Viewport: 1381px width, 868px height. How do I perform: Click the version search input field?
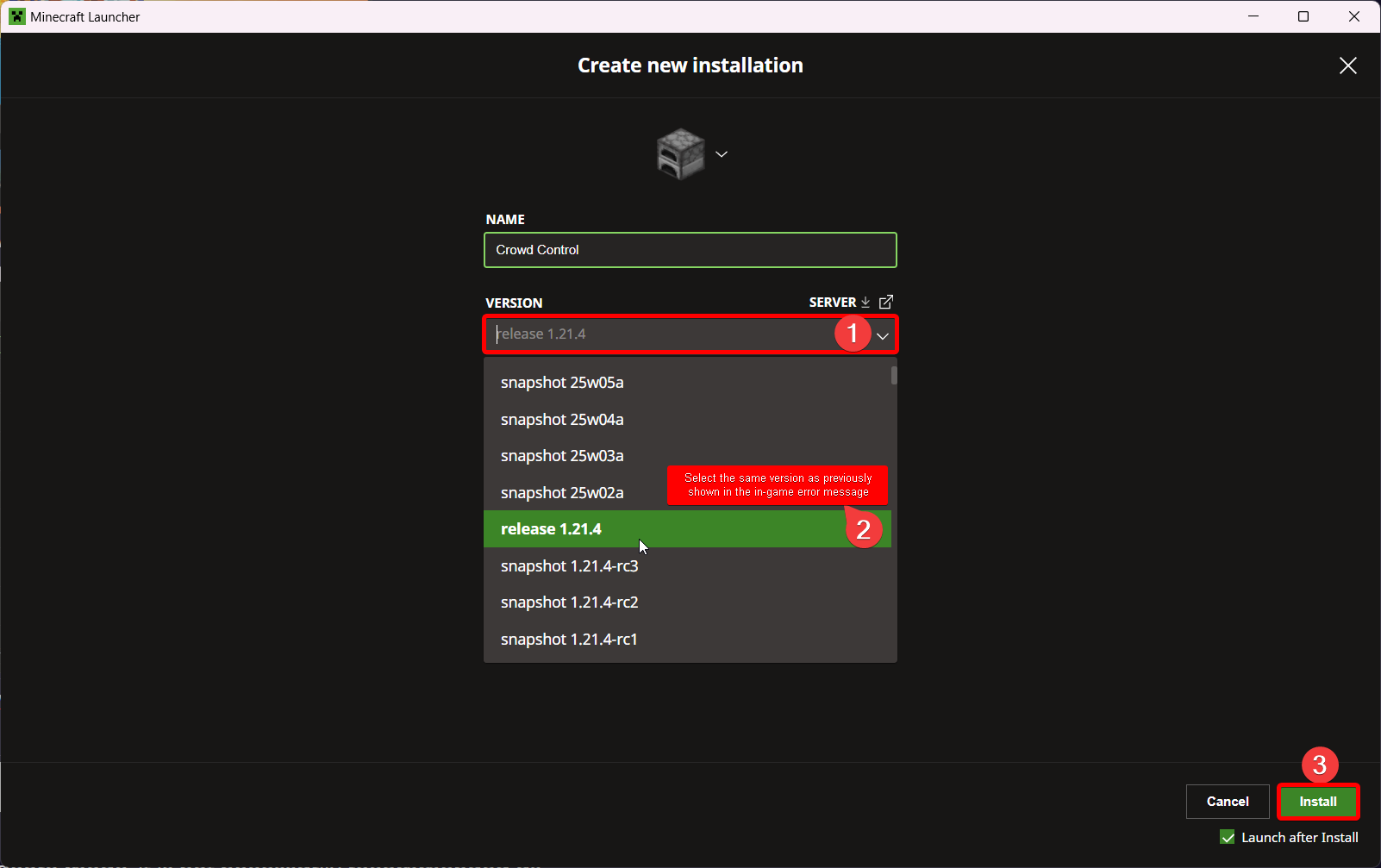[x=655, y=334]
